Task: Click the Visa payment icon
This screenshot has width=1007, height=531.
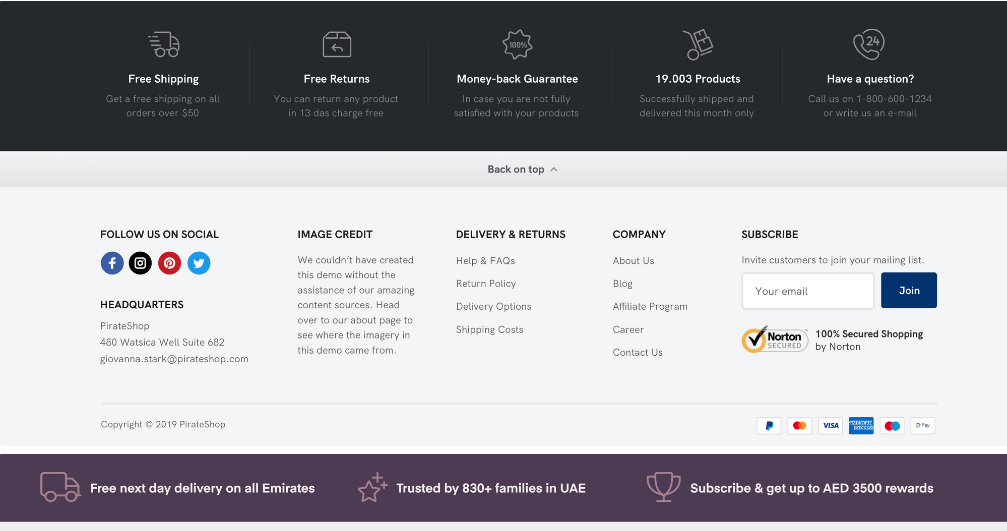Action: pos(830,426)
